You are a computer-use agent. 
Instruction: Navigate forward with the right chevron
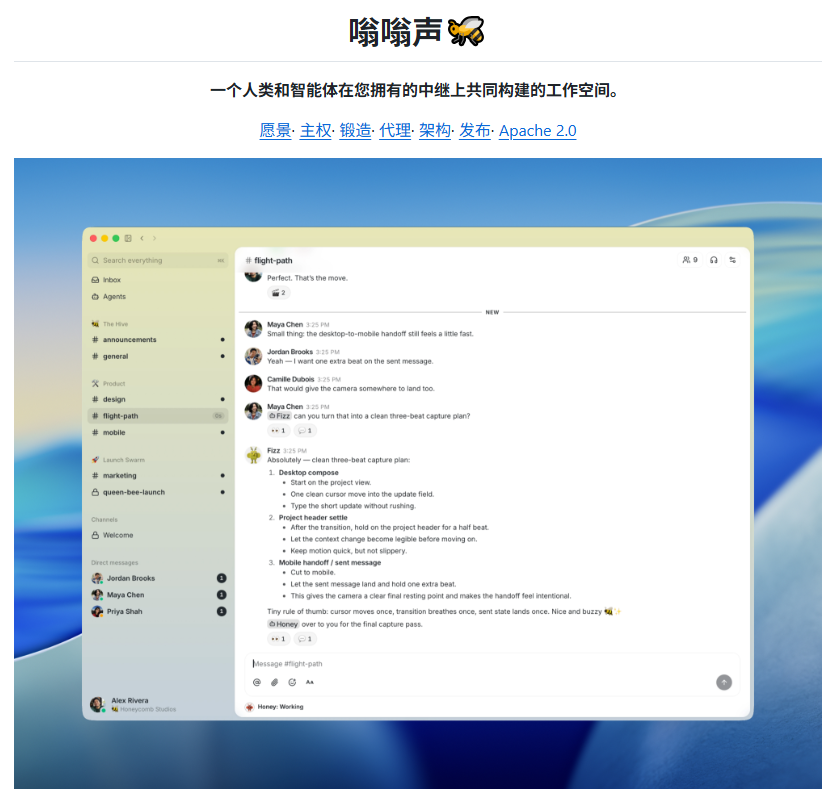[155, 238]
